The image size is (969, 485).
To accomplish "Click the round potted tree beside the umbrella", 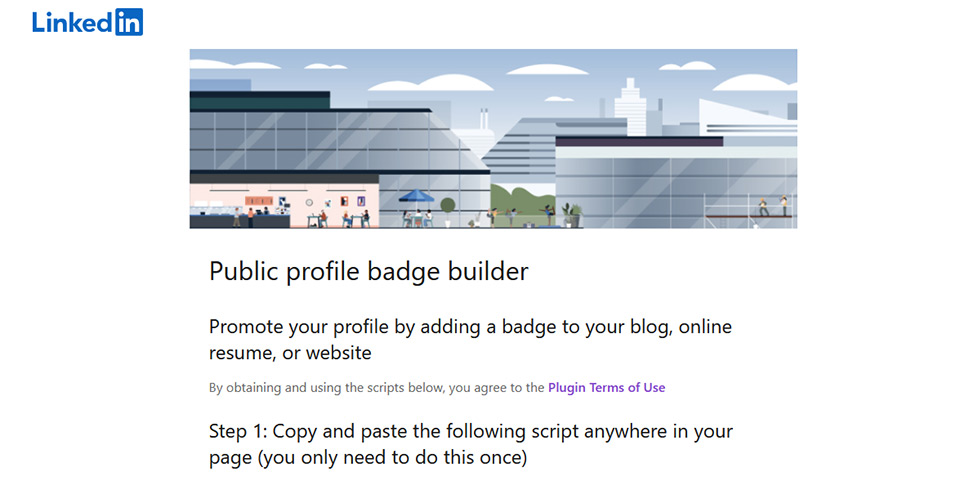I will (448, 211).
